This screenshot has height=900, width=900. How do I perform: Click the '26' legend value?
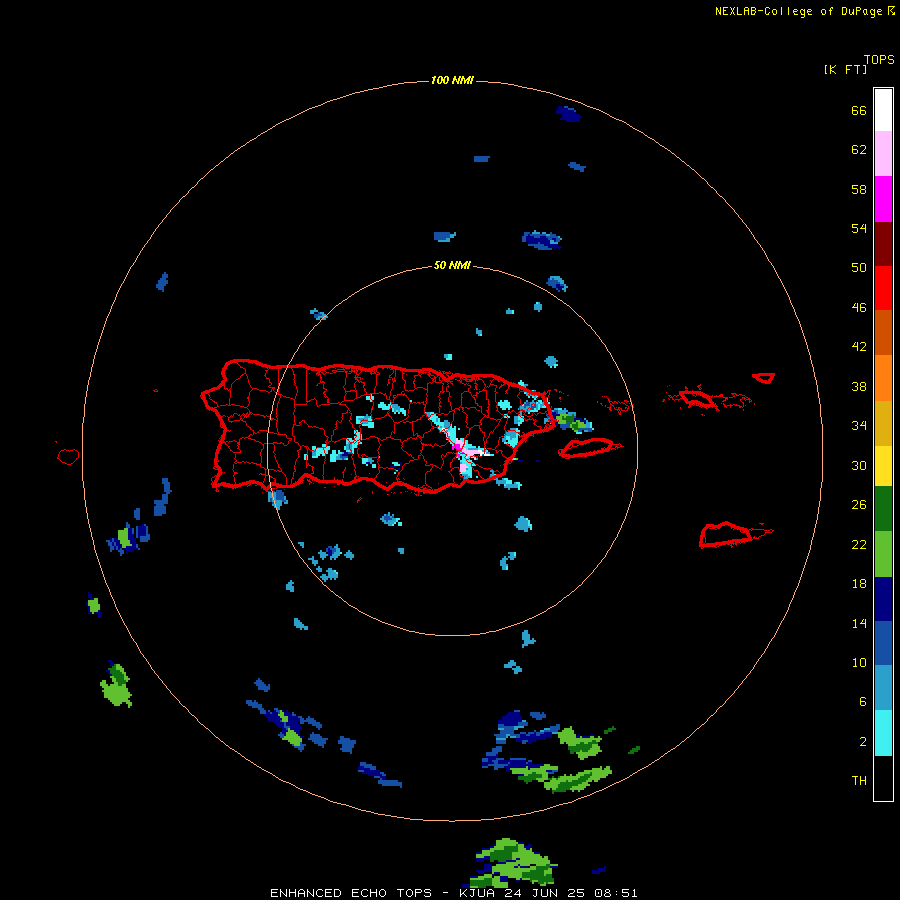coord(859,505)
